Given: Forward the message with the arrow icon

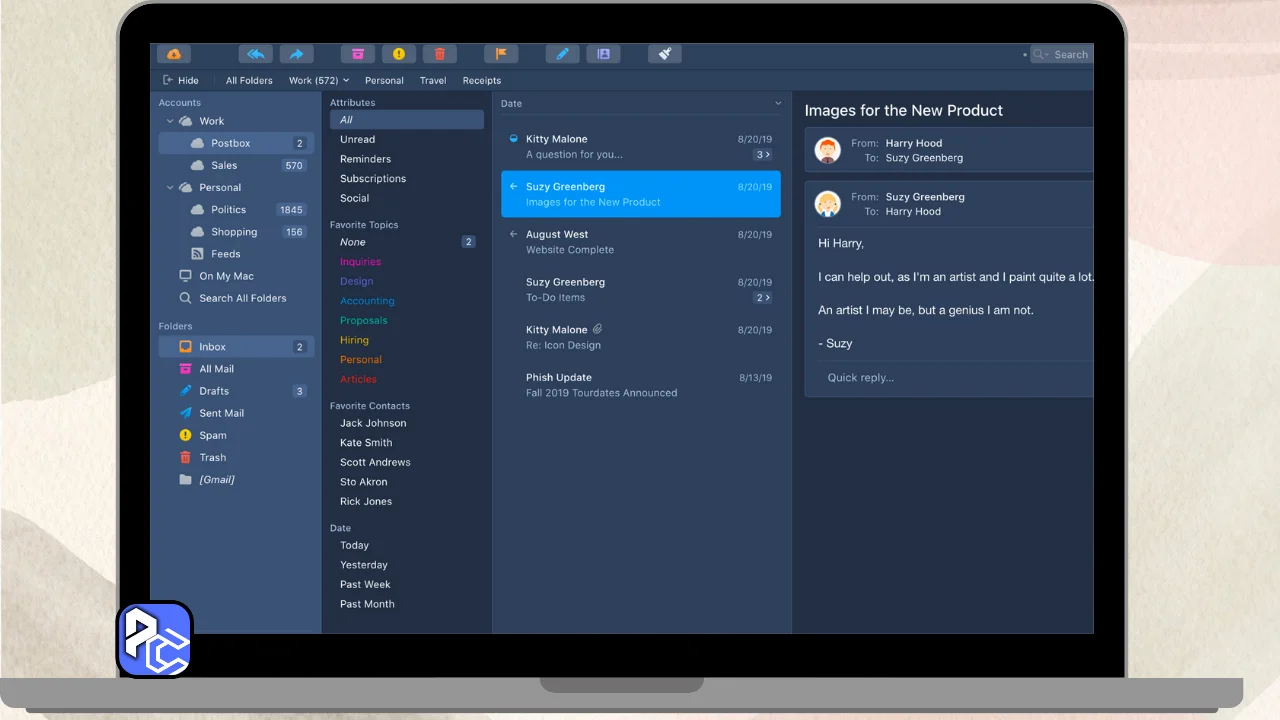Looking at the screenshot, I should 297,54.
